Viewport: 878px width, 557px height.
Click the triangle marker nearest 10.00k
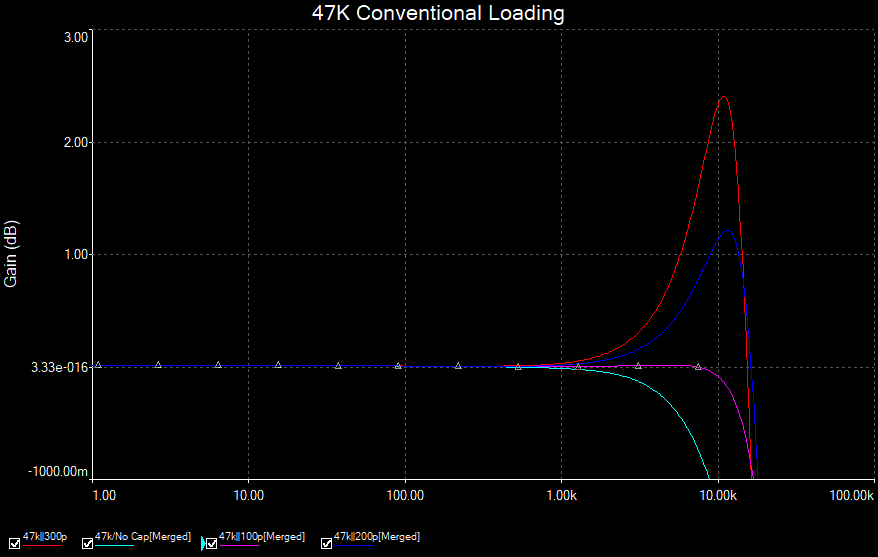698,367
